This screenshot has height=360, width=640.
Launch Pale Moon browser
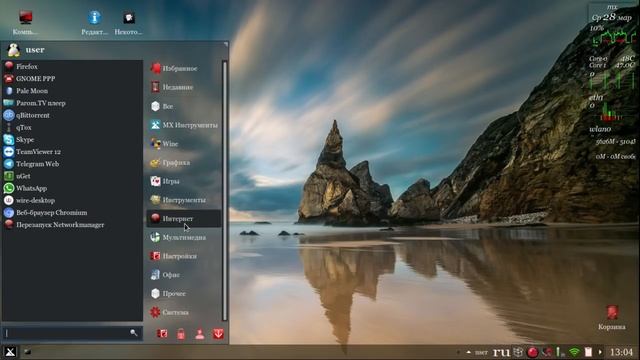(72, 91)
